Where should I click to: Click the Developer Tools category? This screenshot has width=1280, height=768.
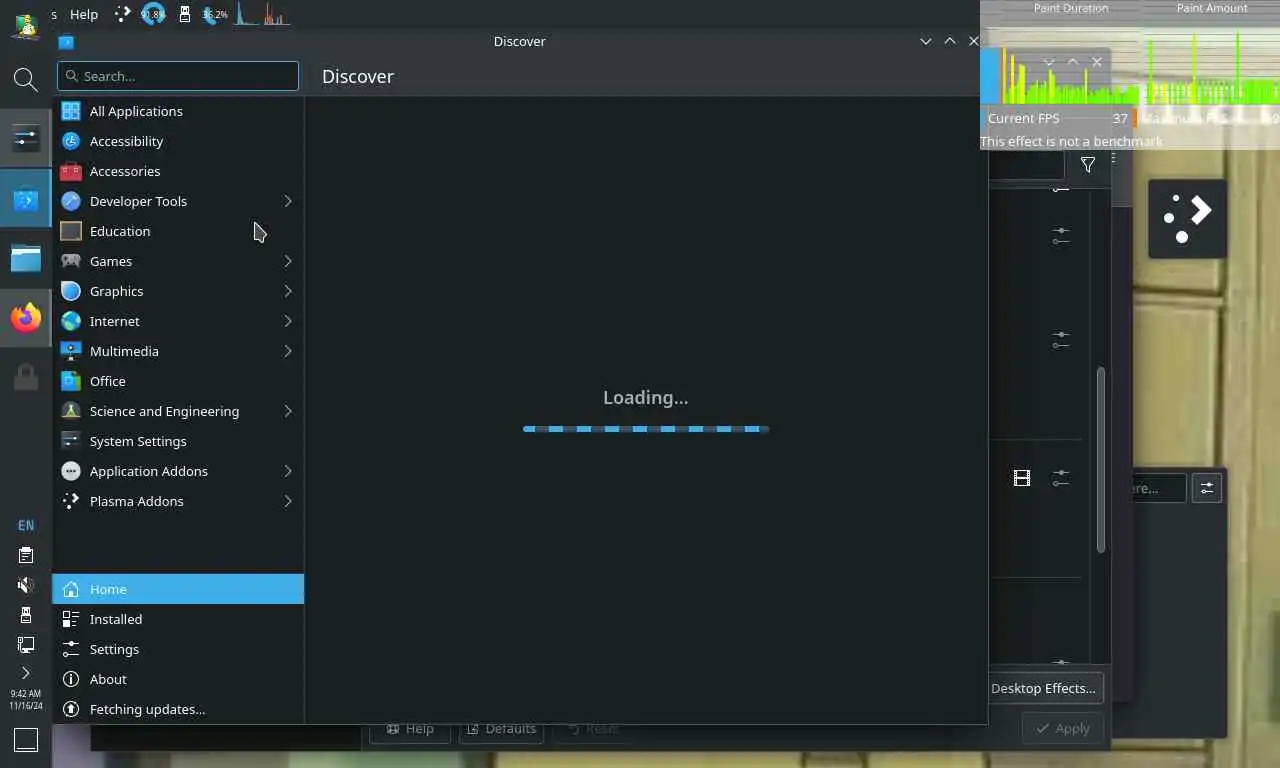coord(178,201)
